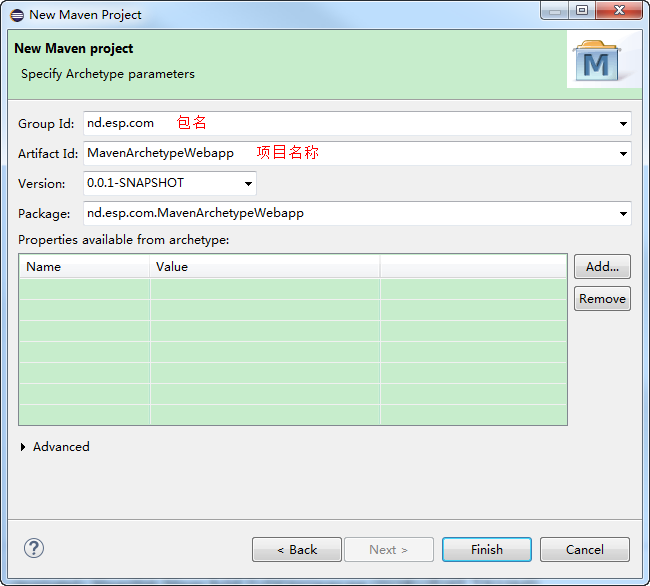Go to the previous page with Back
This screenshot has height=586, width=650.
tap(297, 550)
